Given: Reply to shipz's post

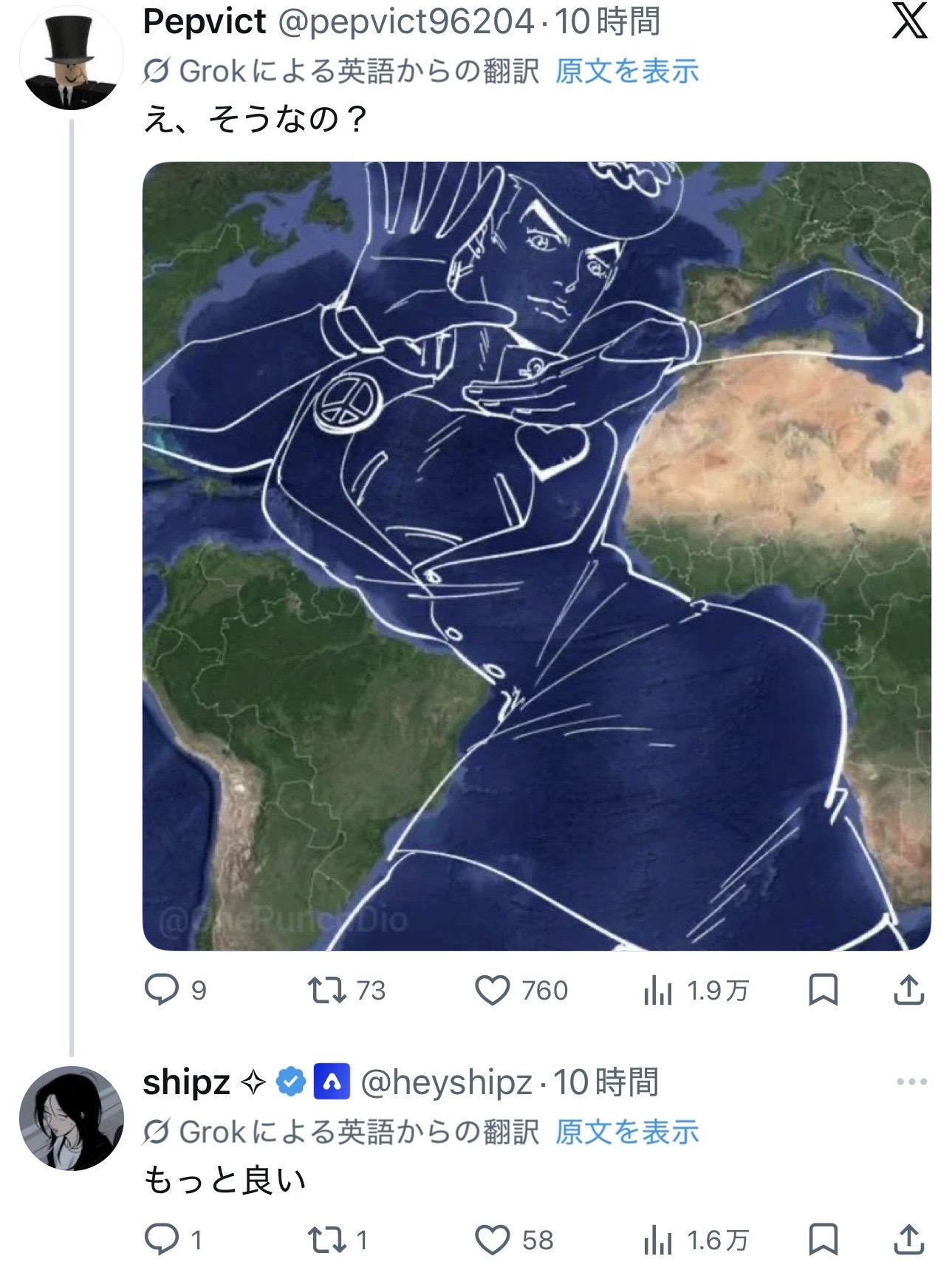Looking at the screenshot, I should tap(161, 1240).
